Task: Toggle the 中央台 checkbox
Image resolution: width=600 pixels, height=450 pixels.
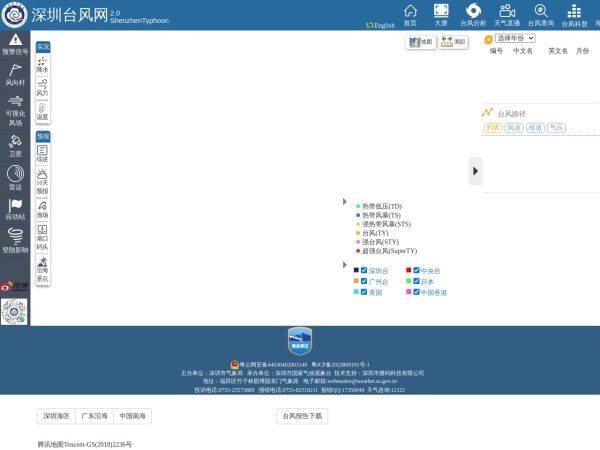Action: click(415, 270)
